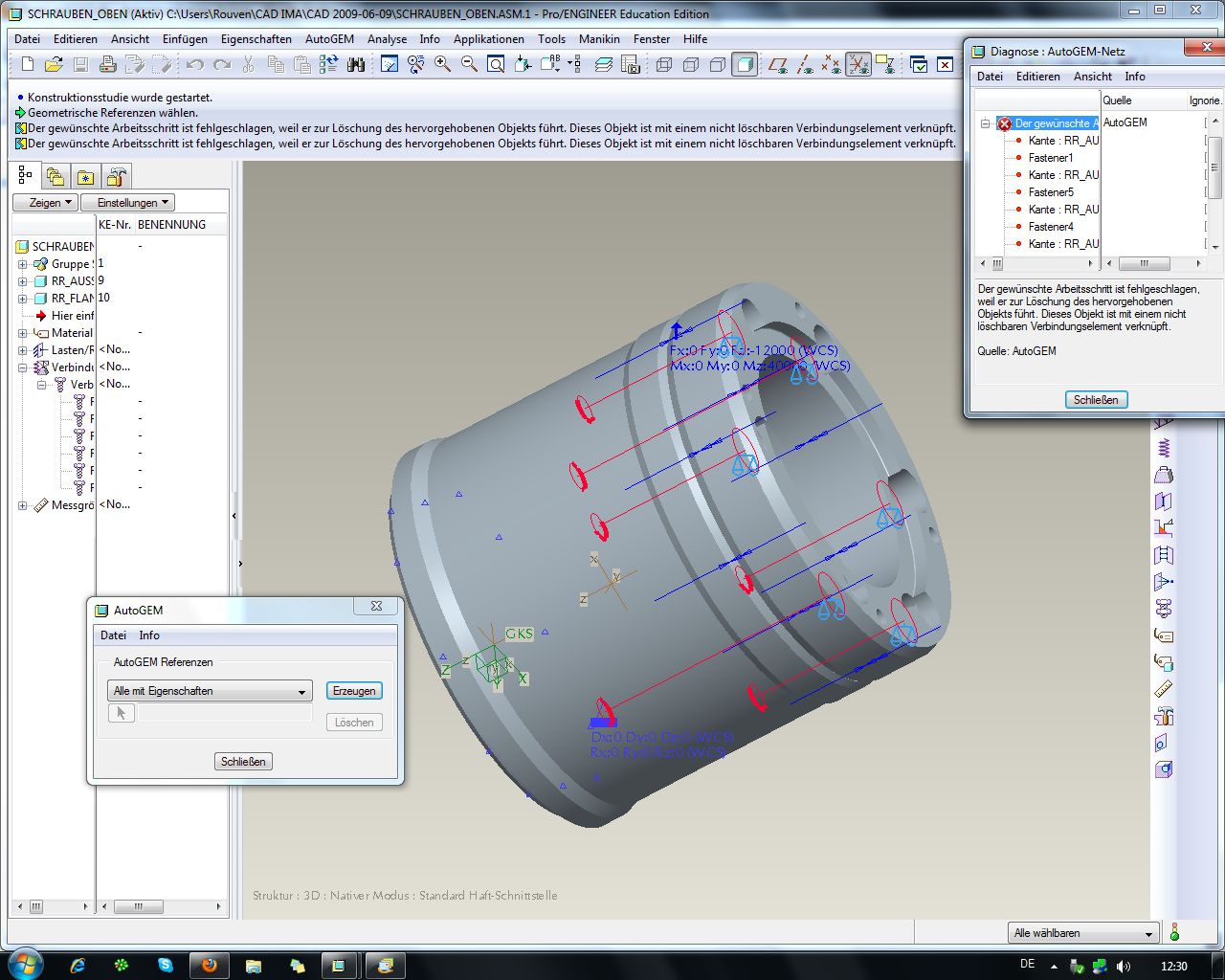Open Info menu in AutoGEM dialog
The height and width of the screenshot is (980, 1225).
point(149,635)
